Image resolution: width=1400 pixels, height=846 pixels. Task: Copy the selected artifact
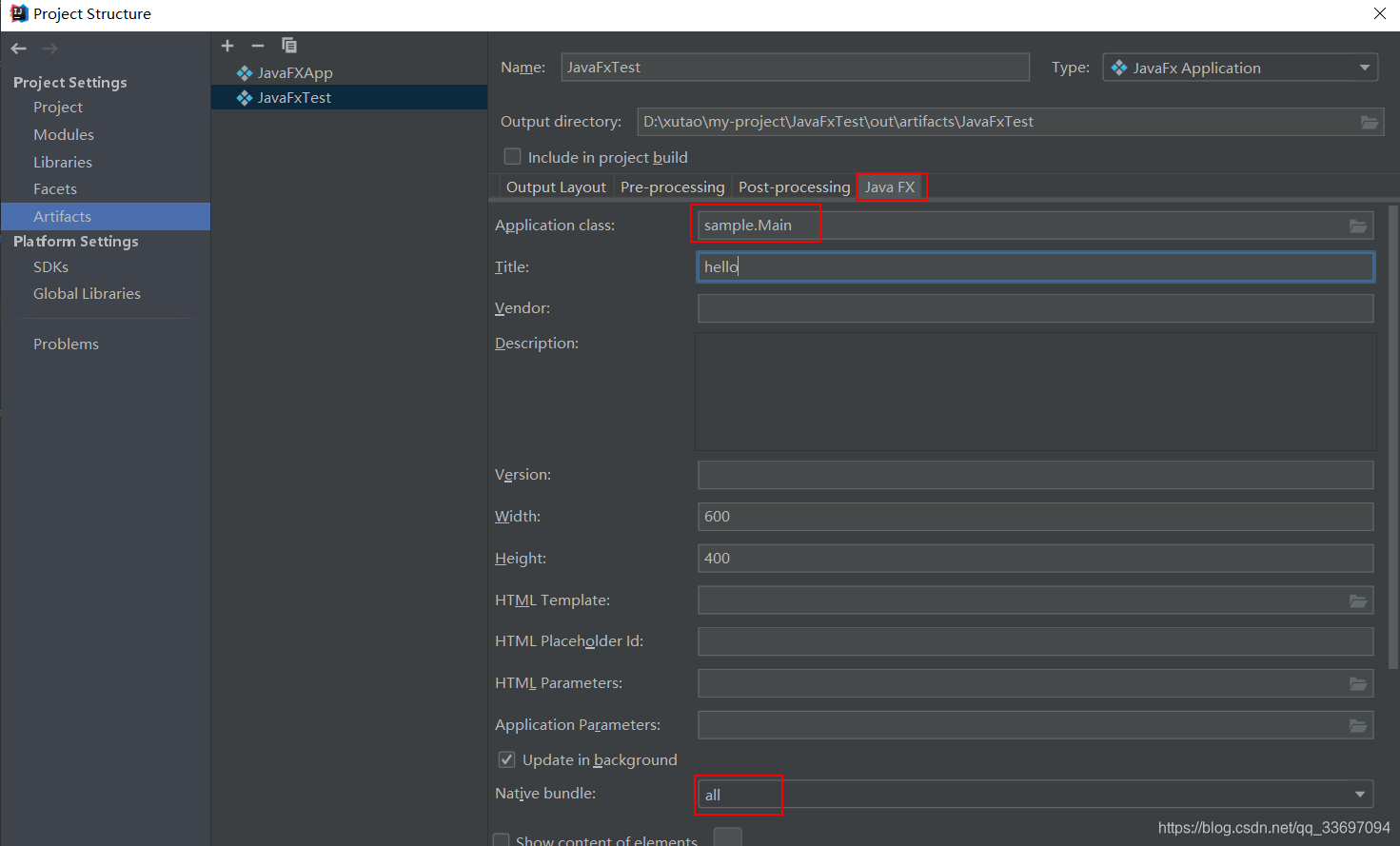(289, 46)
